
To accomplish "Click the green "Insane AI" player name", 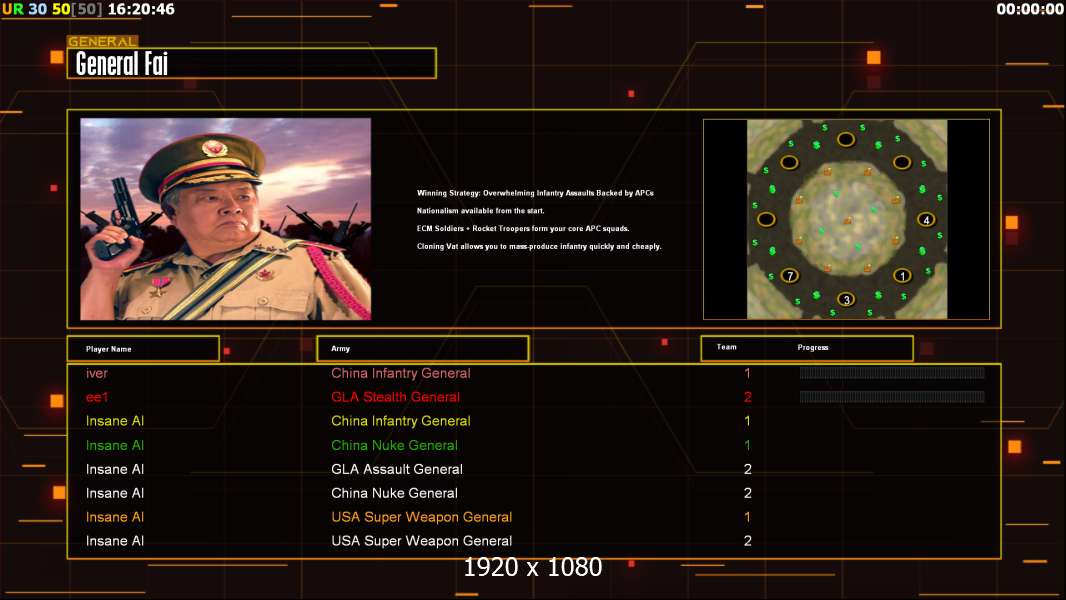I will 115,445.
